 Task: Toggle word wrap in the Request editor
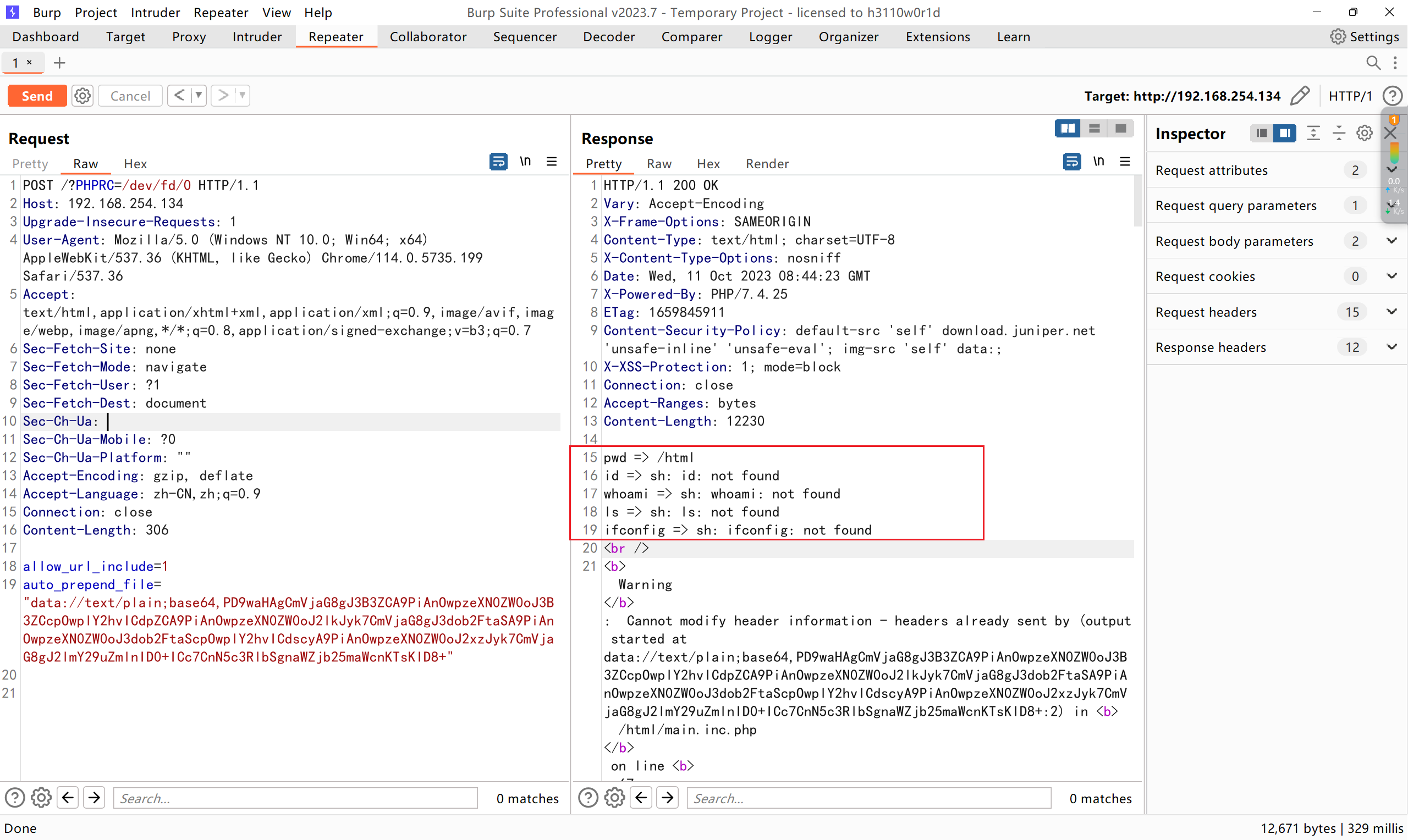498,162
